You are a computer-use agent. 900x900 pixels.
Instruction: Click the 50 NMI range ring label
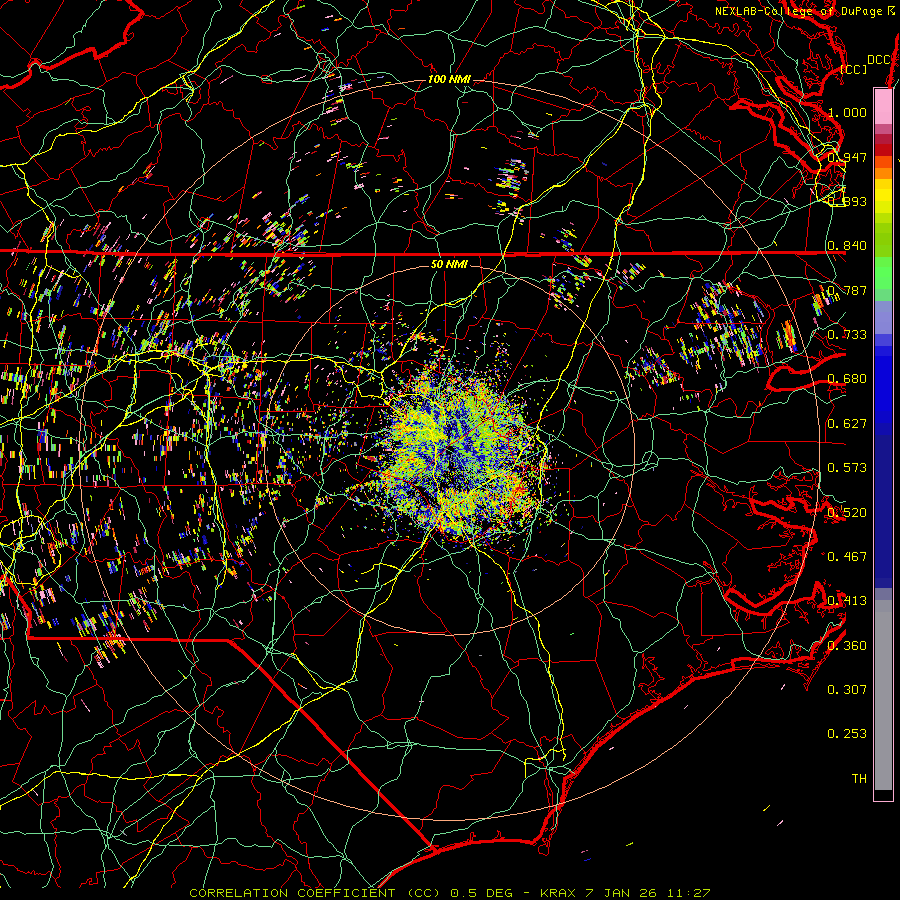449,264
